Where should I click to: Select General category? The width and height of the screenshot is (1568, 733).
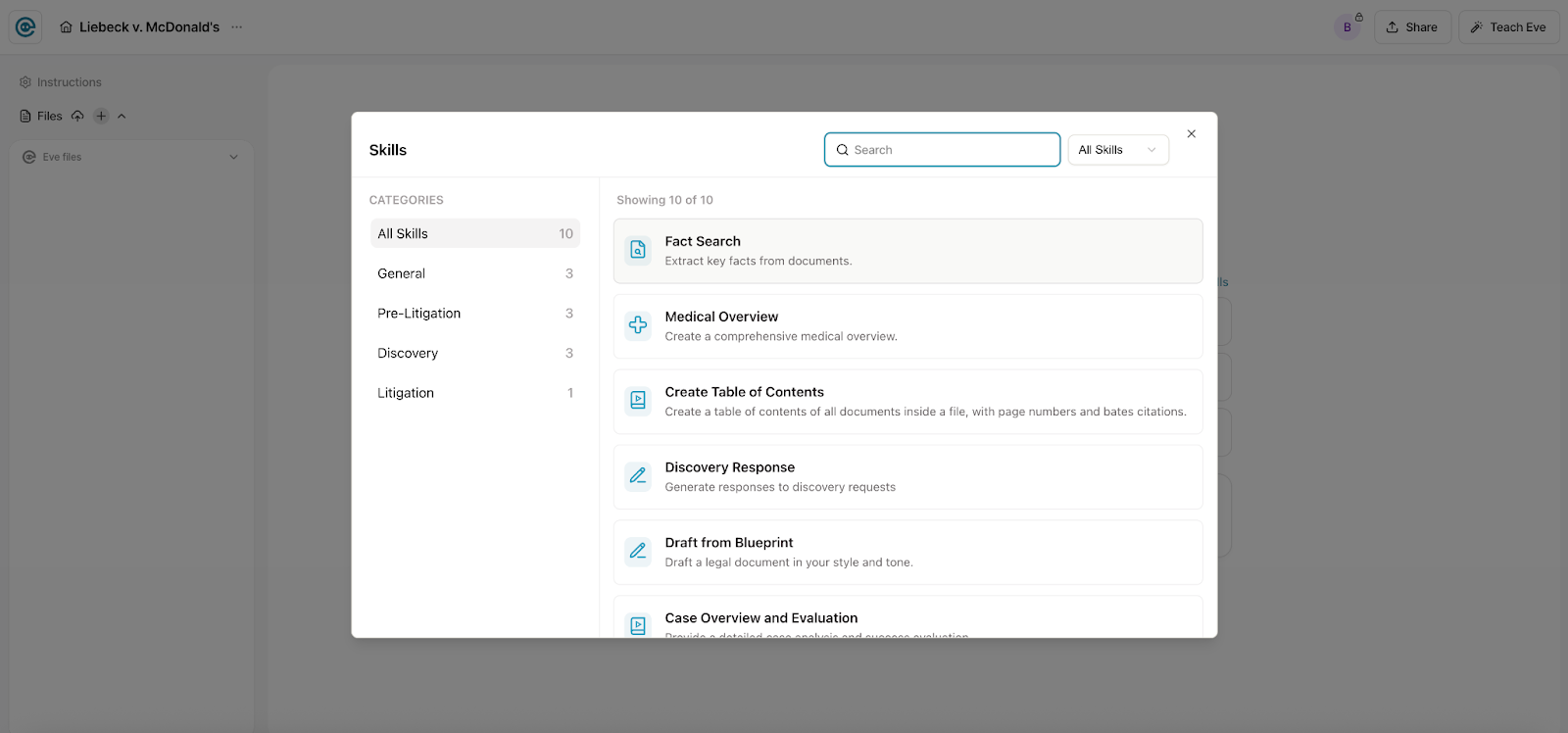[x=475, y=273]
